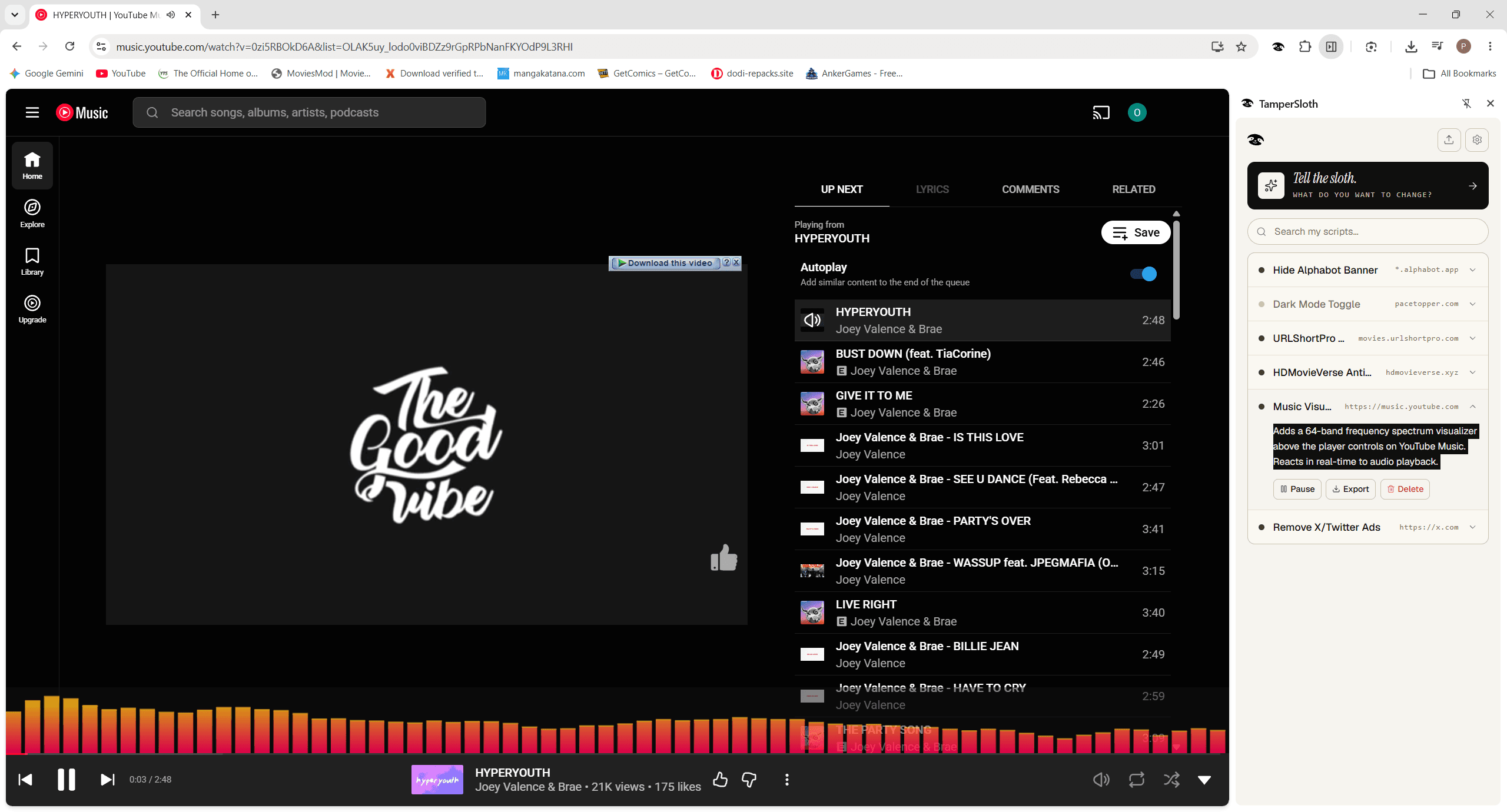Delete the Music Visualizer script
The height and width of the screenshot is (812, 1507).
coord(1405,489)
